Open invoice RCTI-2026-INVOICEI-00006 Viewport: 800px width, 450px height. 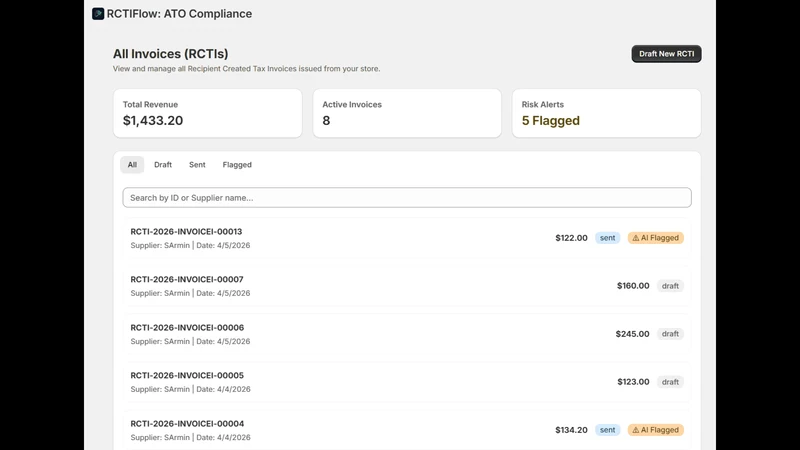(407, 334)
